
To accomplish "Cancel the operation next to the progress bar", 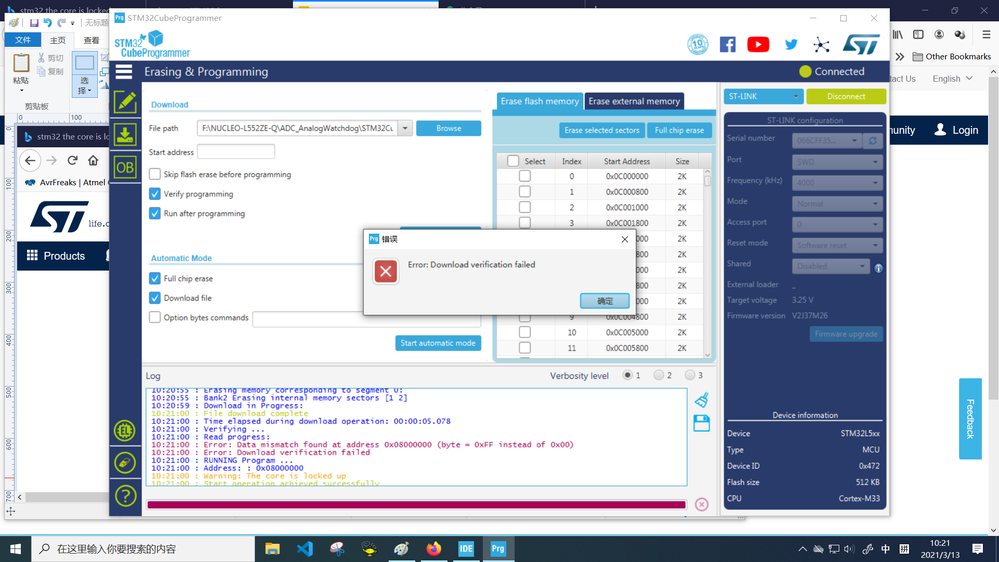I will point(701,505).
